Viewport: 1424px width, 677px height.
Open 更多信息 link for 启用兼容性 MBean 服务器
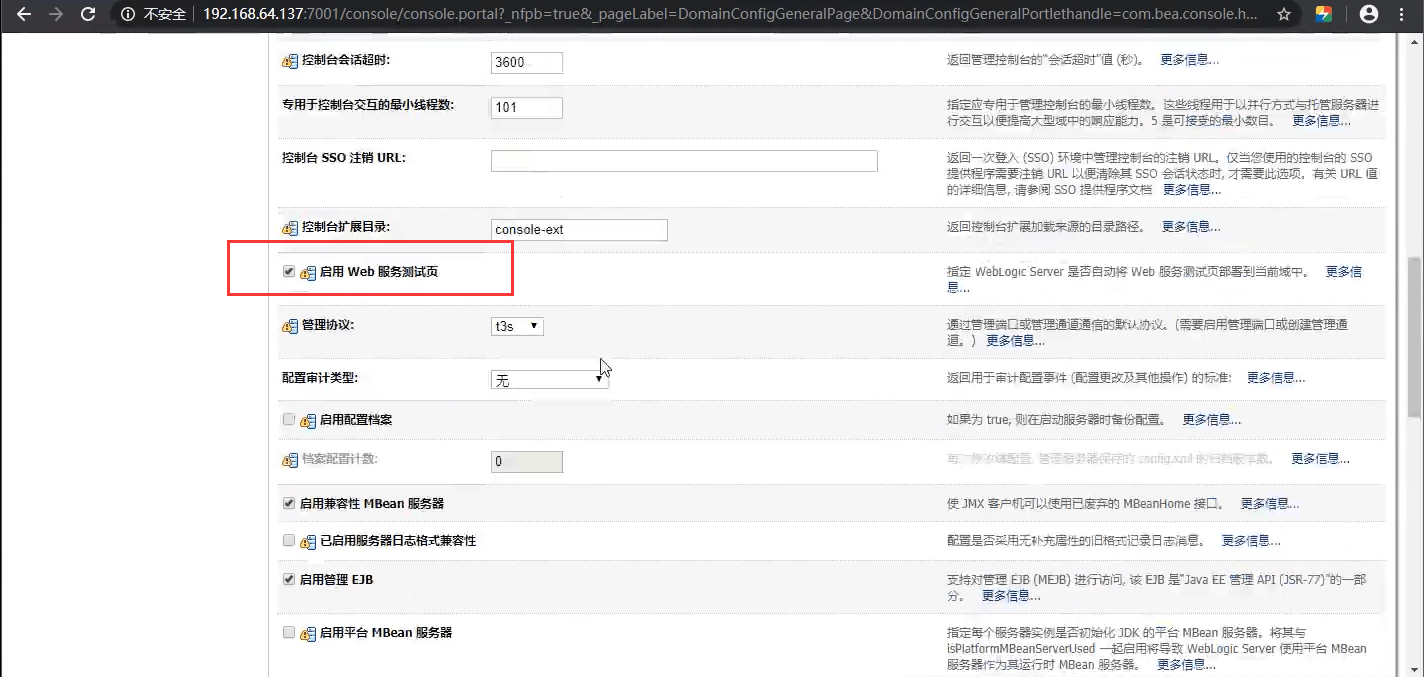point(1270,504)
